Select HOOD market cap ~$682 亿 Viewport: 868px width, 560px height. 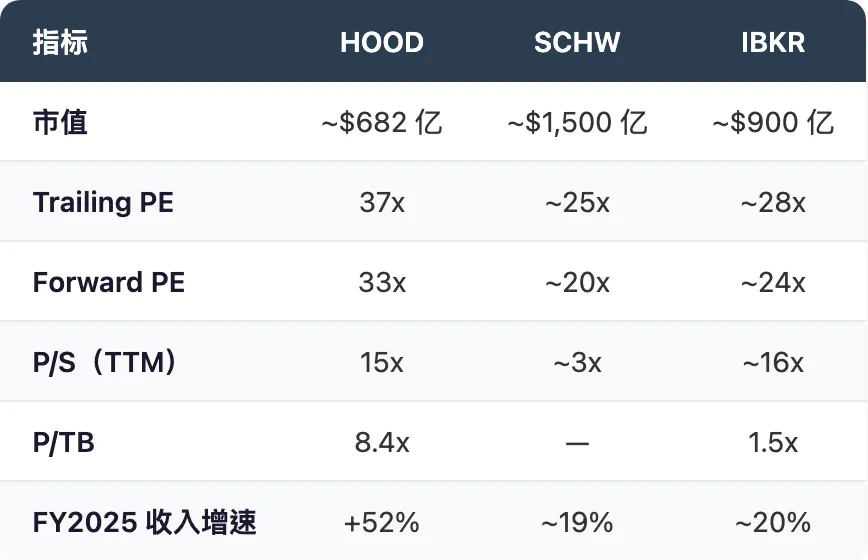(381, 122)
